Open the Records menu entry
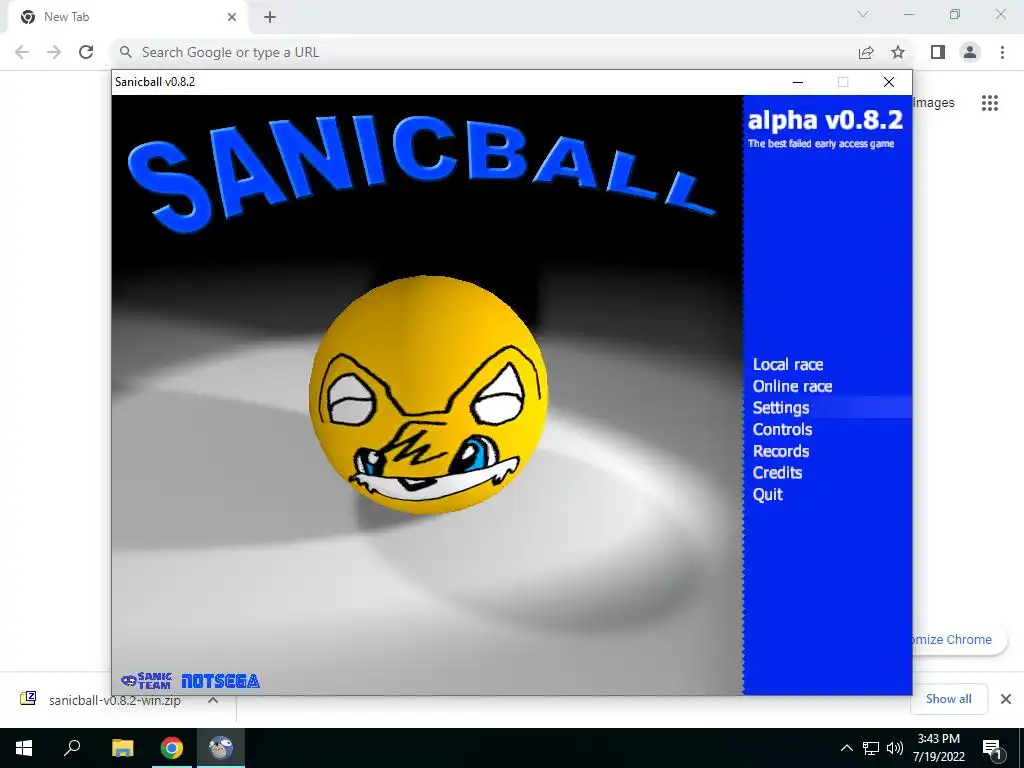The width and height of the screenshot is (1024, 768). coord(780,451)
